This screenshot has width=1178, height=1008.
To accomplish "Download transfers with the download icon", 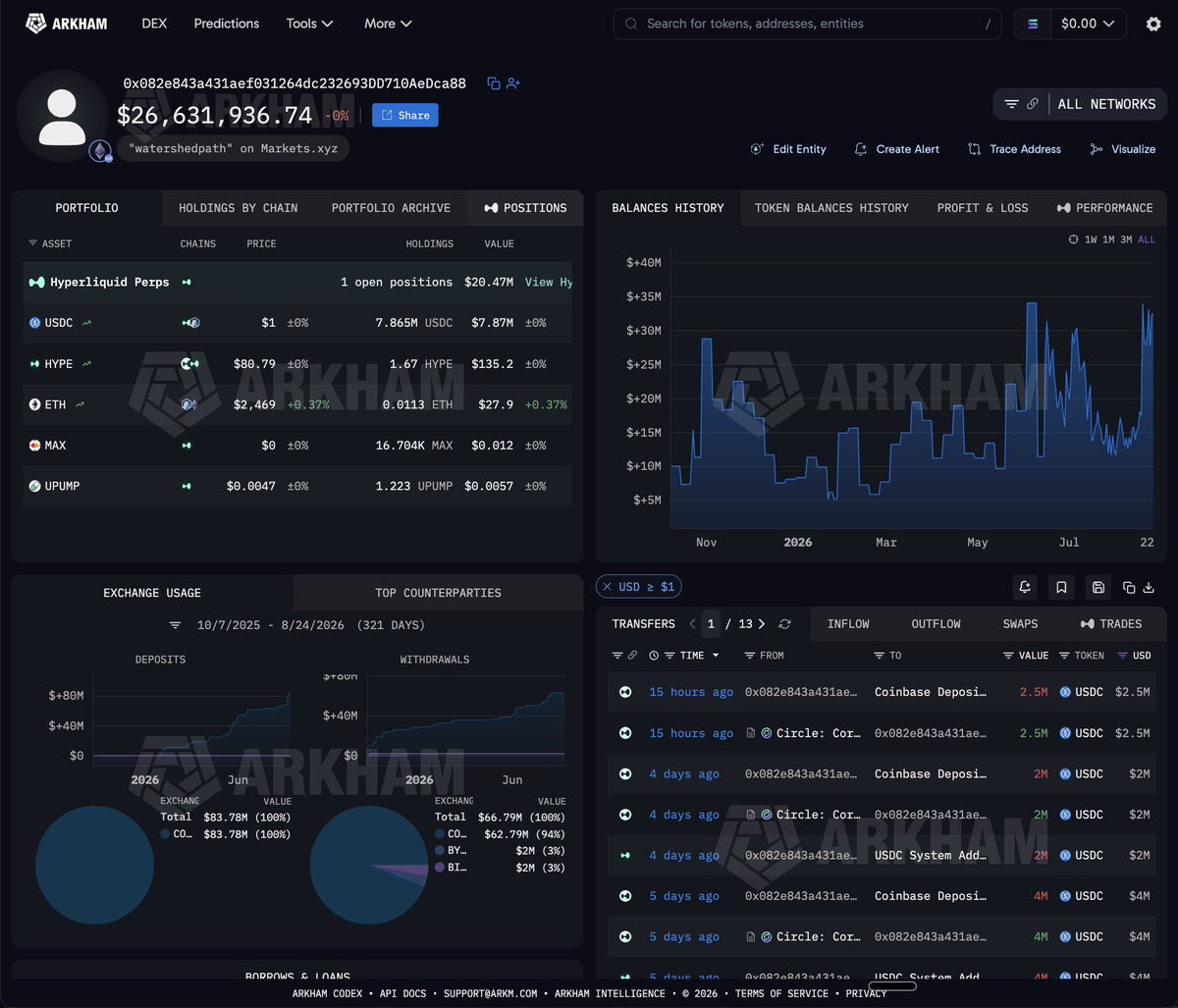I will (x=1148, y=587).
